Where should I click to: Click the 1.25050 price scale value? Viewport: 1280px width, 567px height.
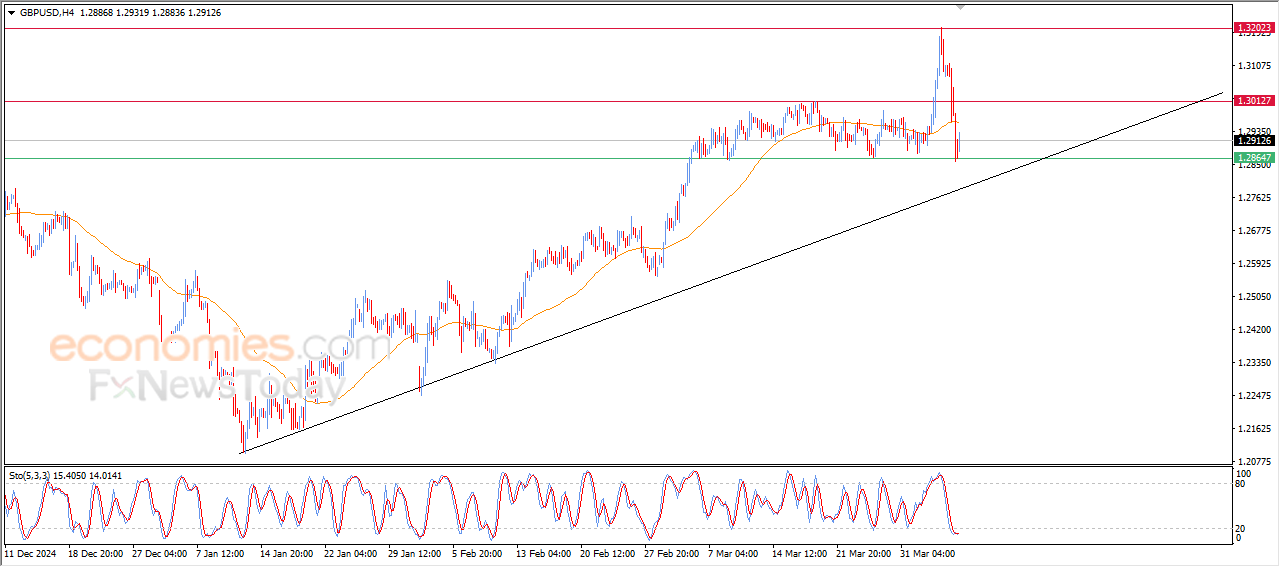[1254, 297]
